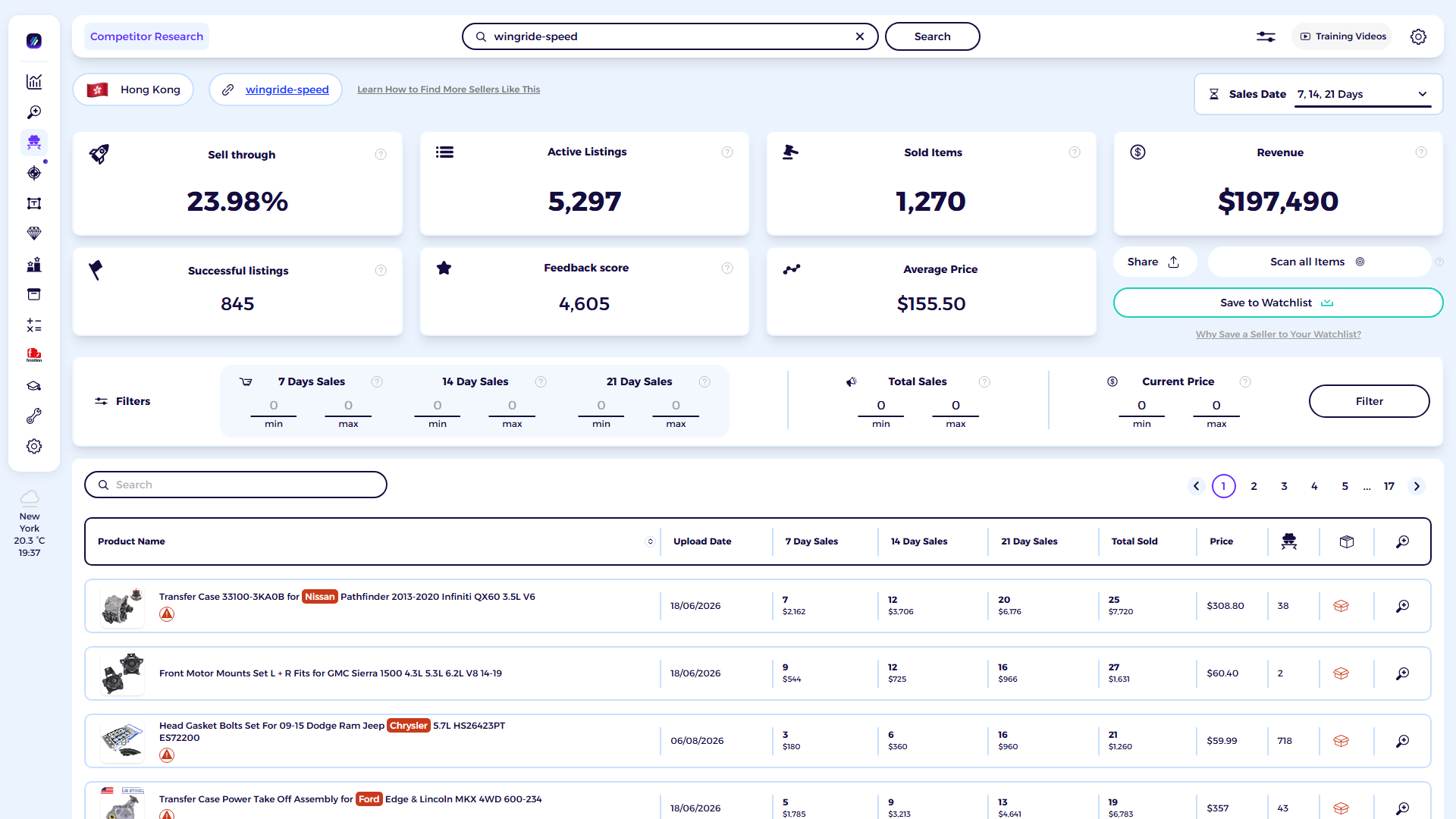The height and width of the screenshot is (819, 1456).
Task: Open the Transfer Case 33100-3KA0B product thumbnail
Action: 122,606
